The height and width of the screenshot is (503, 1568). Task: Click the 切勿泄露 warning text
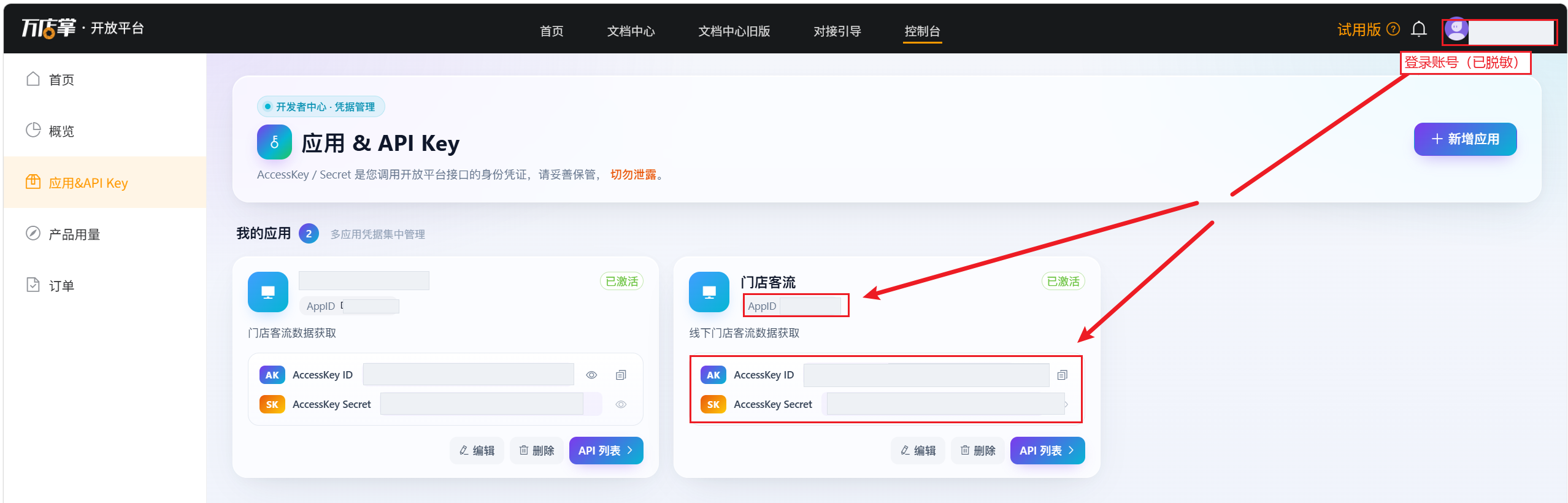tap(633, 175)
